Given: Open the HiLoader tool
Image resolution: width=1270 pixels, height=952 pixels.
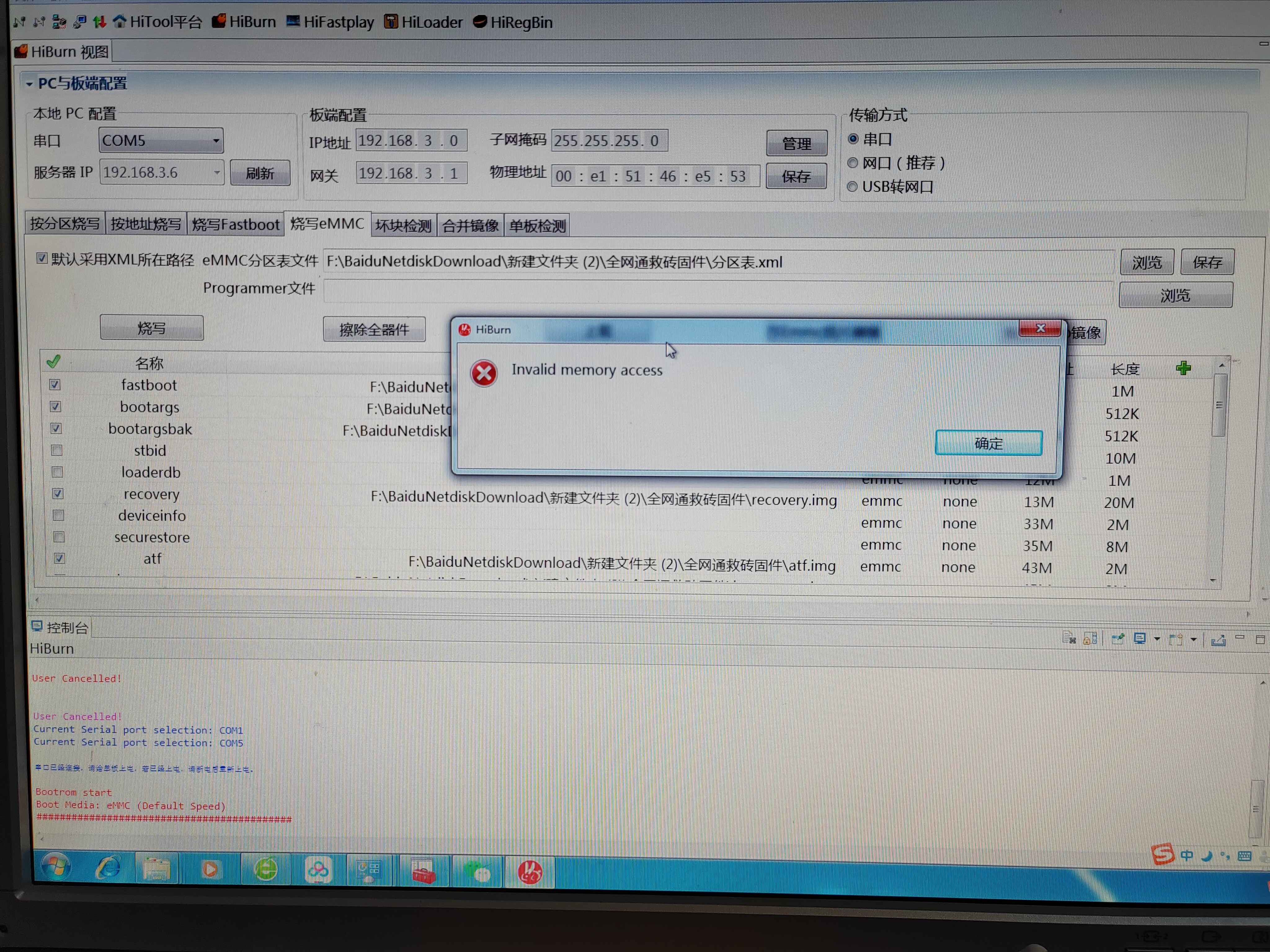Looking at the screenshot, I should [x=423, y=22].
